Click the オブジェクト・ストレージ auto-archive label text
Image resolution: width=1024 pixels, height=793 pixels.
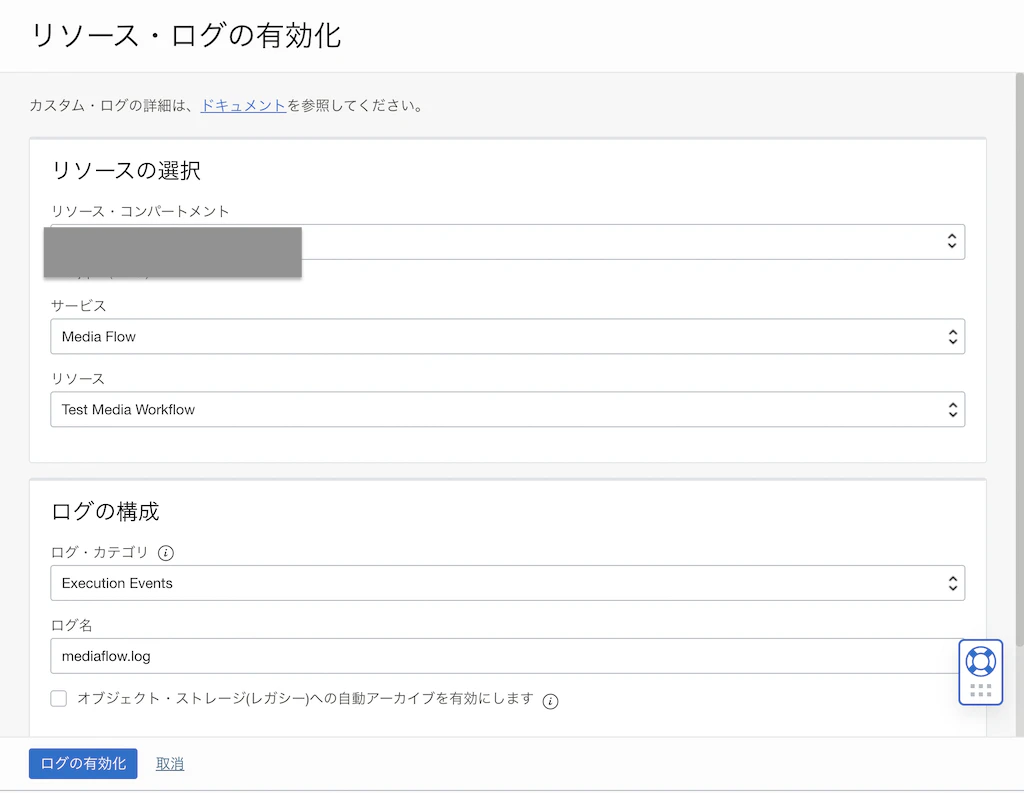coord(306,698)
